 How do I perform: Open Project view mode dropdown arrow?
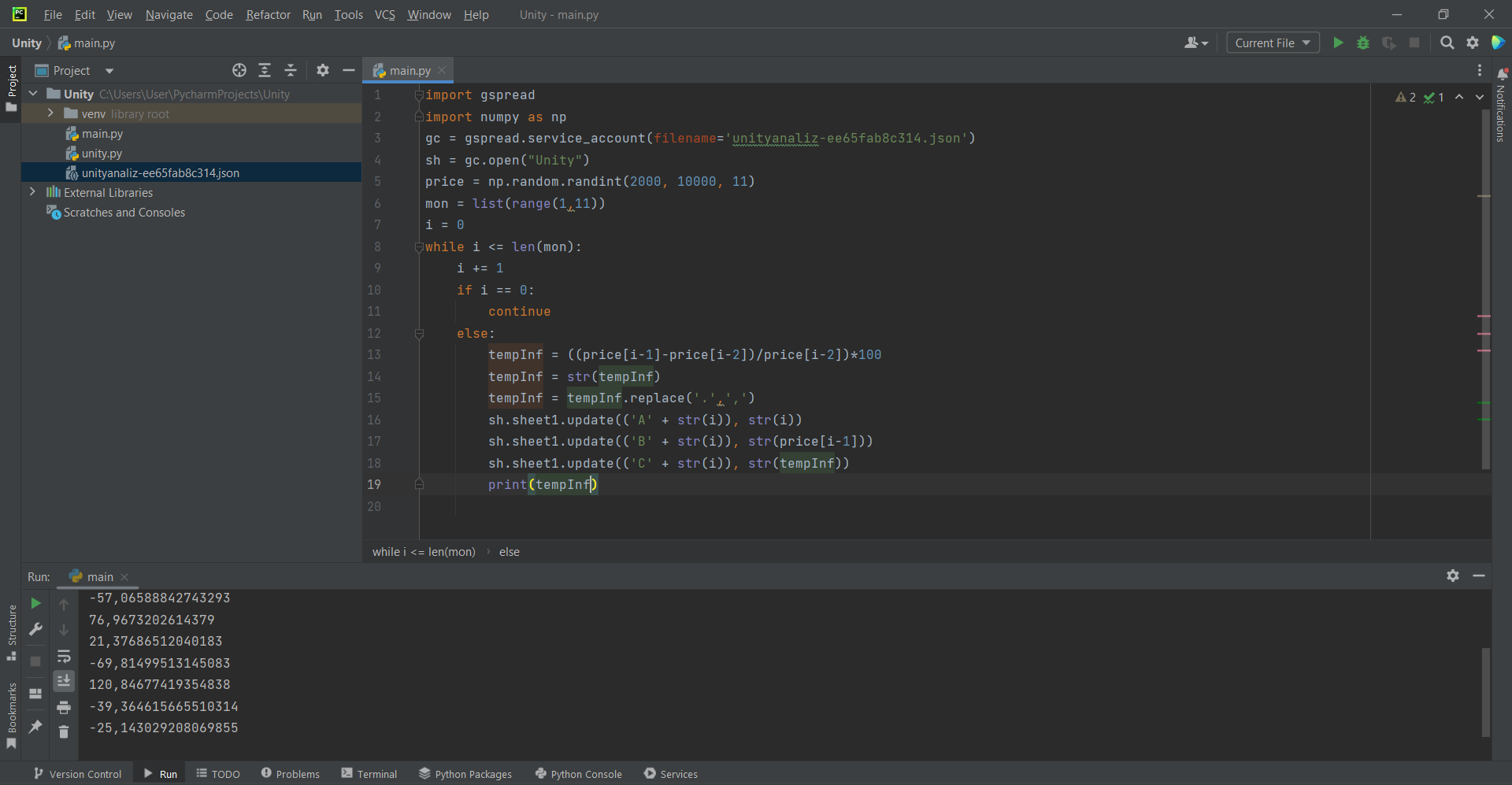109,71
